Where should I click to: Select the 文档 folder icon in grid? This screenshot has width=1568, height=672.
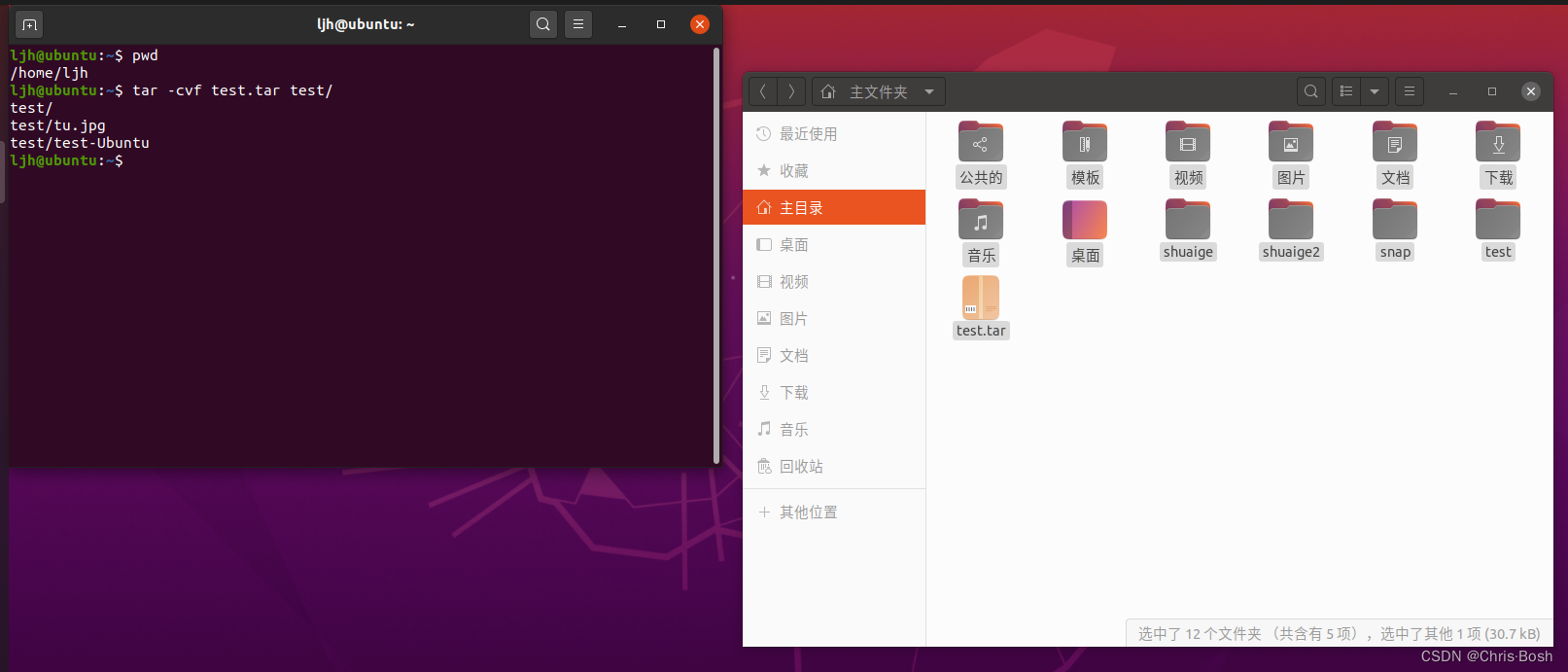click(x=1395, y=142)
